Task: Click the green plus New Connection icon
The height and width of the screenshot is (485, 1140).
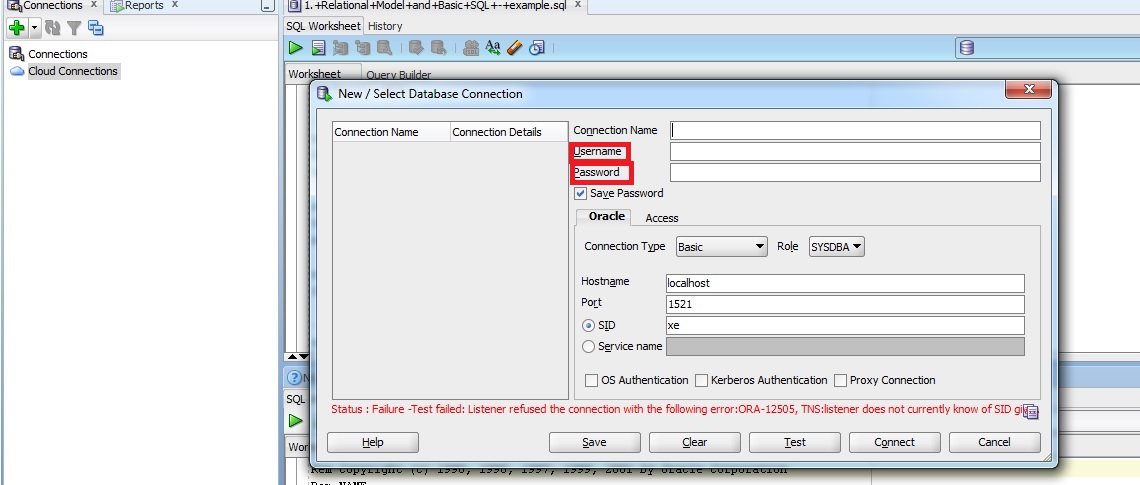Action: pyautogui.click(x=15, y=28)
